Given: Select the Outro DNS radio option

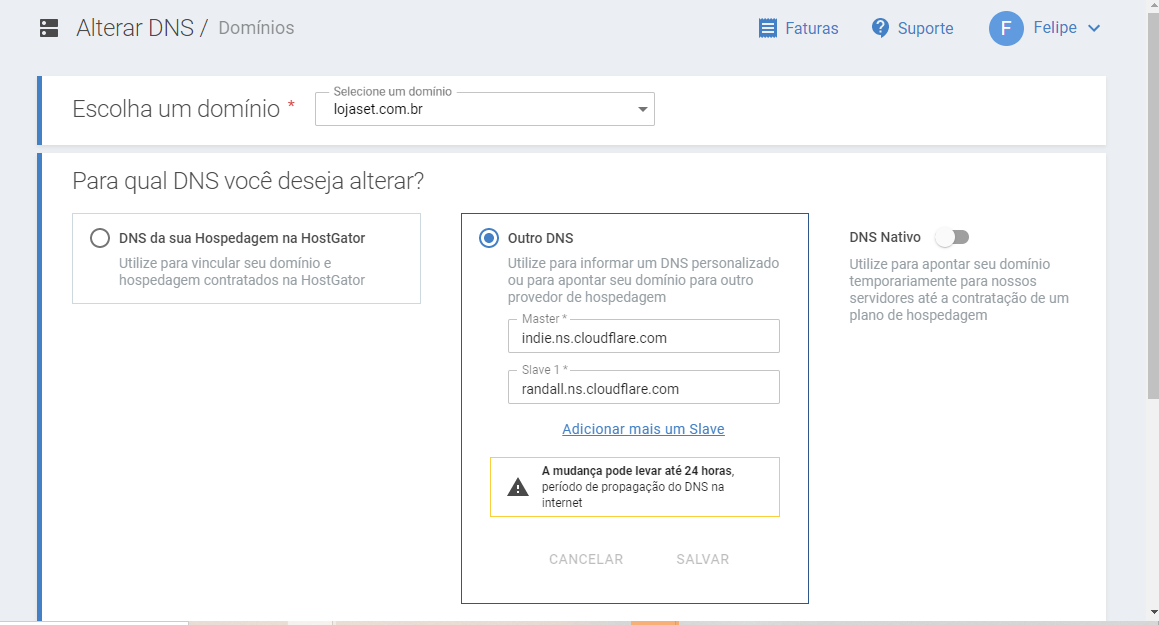Looking at the screenshot, I should click(x=489, y=238).
